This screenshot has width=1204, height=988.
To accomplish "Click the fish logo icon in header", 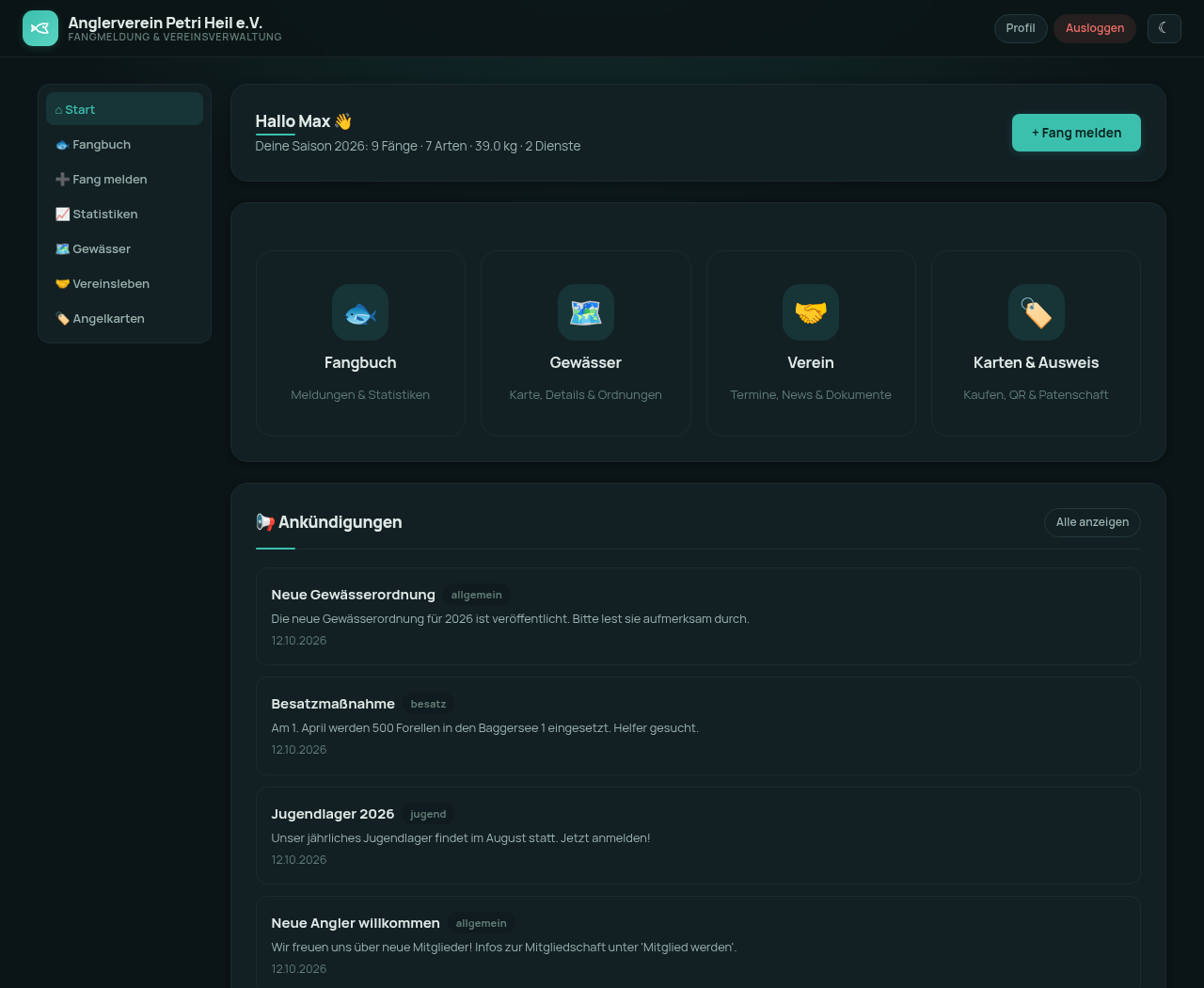I will point(40,28).
